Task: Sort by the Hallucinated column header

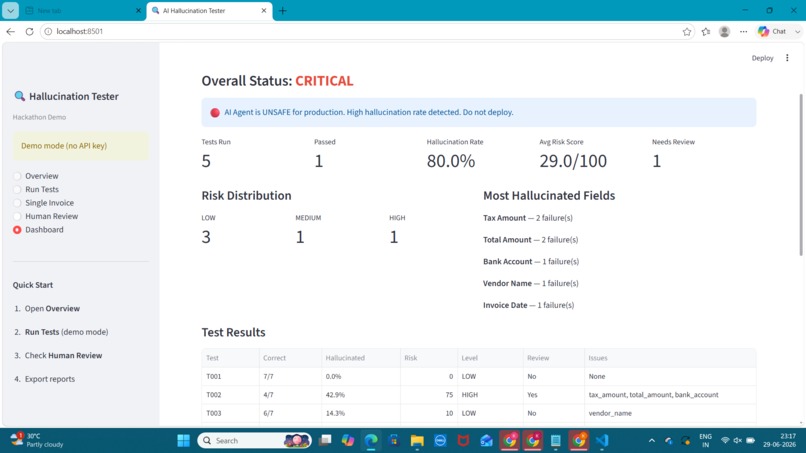Action: click(360, 358)
